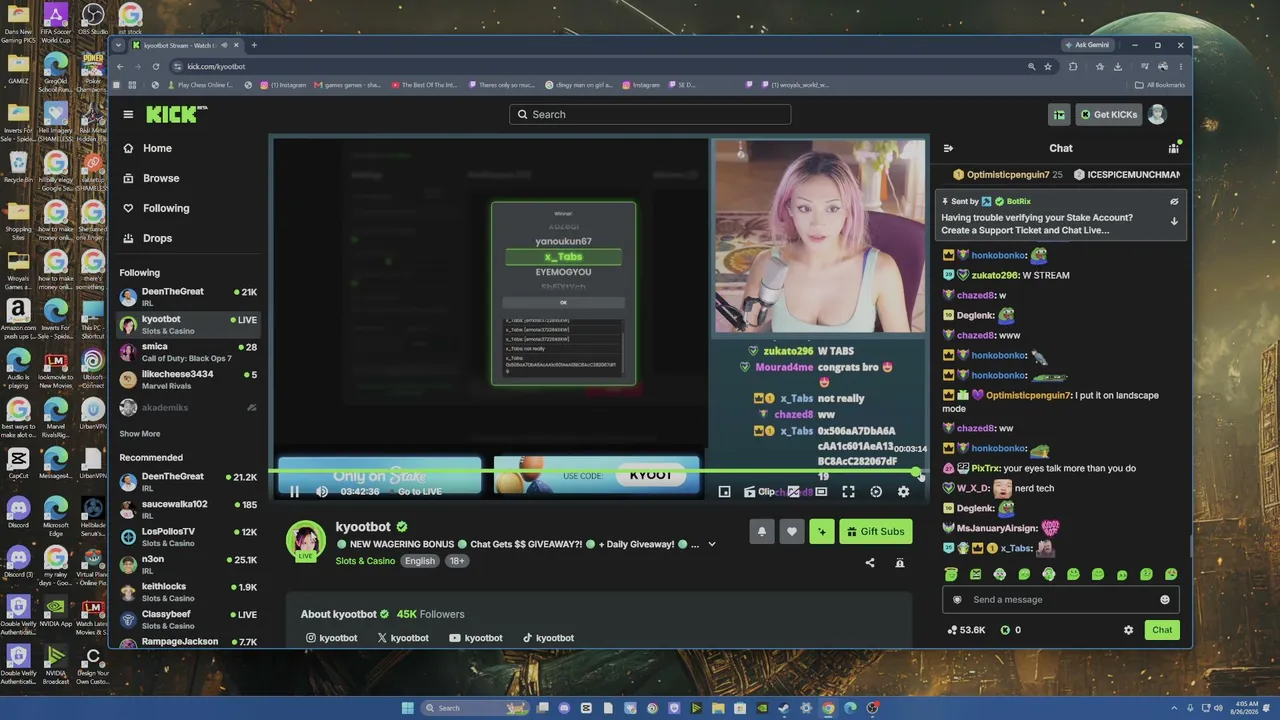
Task: Jump to live with Go to LIVE
Action: 419,491
